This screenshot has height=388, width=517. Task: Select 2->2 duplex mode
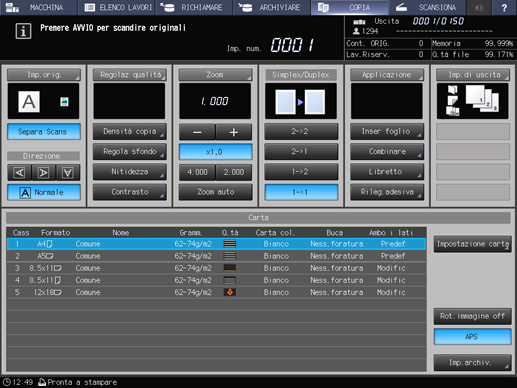tap(301, 131)
